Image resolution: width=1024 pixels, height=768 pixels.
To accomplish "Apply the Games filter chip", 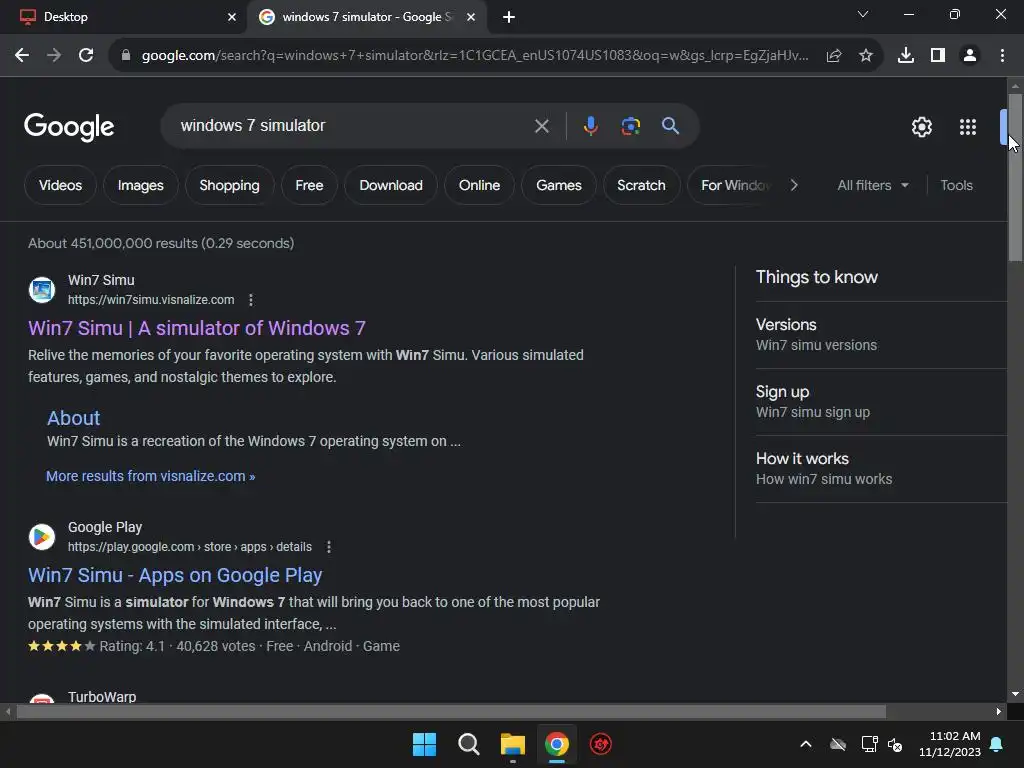I will tap(558, 185).
